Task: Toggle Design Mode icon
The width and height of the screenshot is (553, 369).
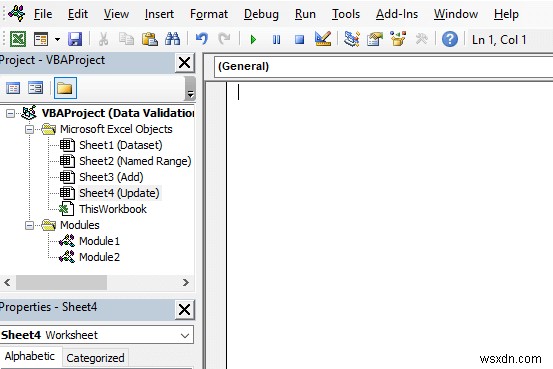Action: [323, 39]
